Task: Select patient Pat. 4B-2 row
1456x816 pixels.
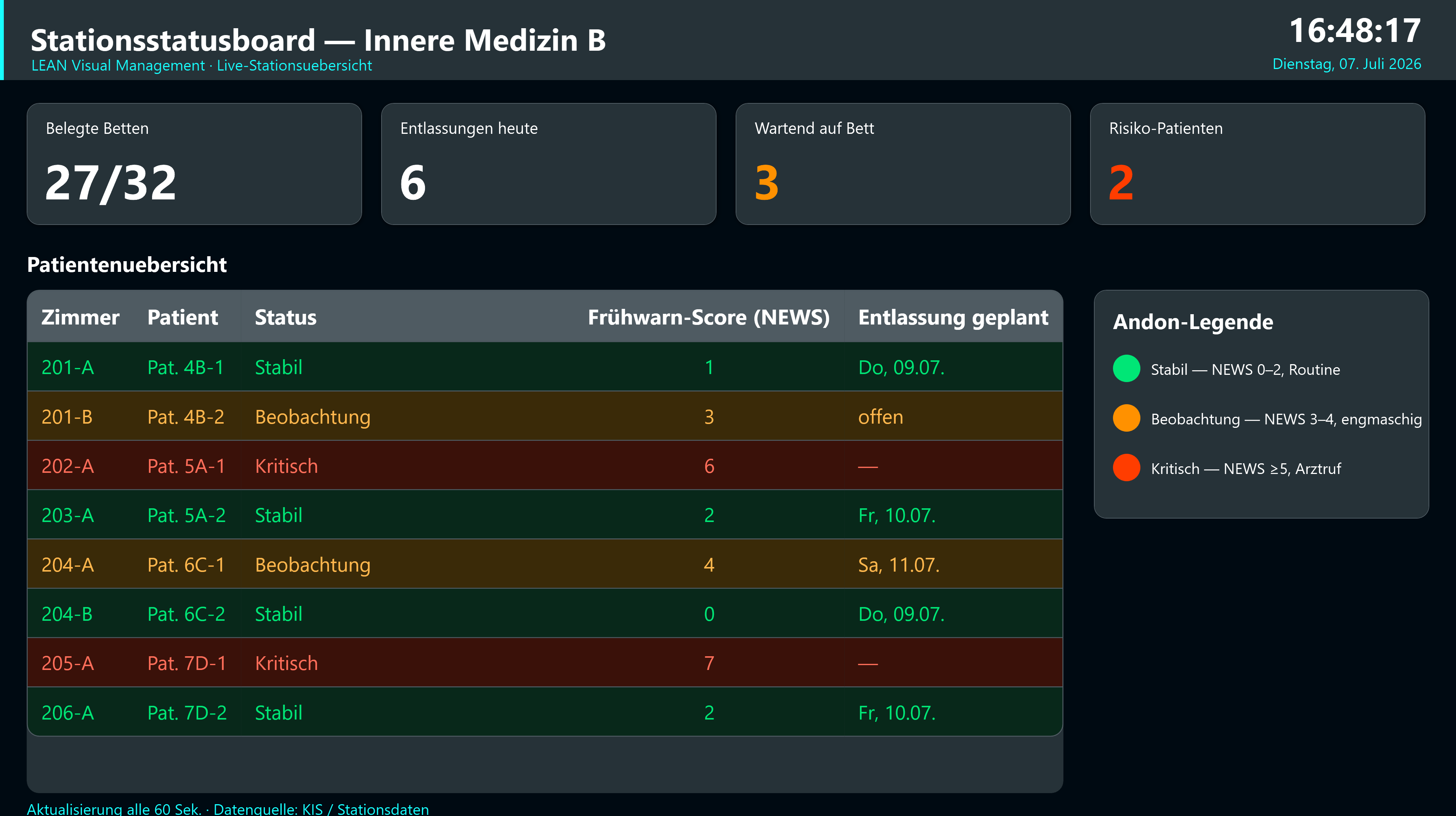Action: tap(545, 416)
